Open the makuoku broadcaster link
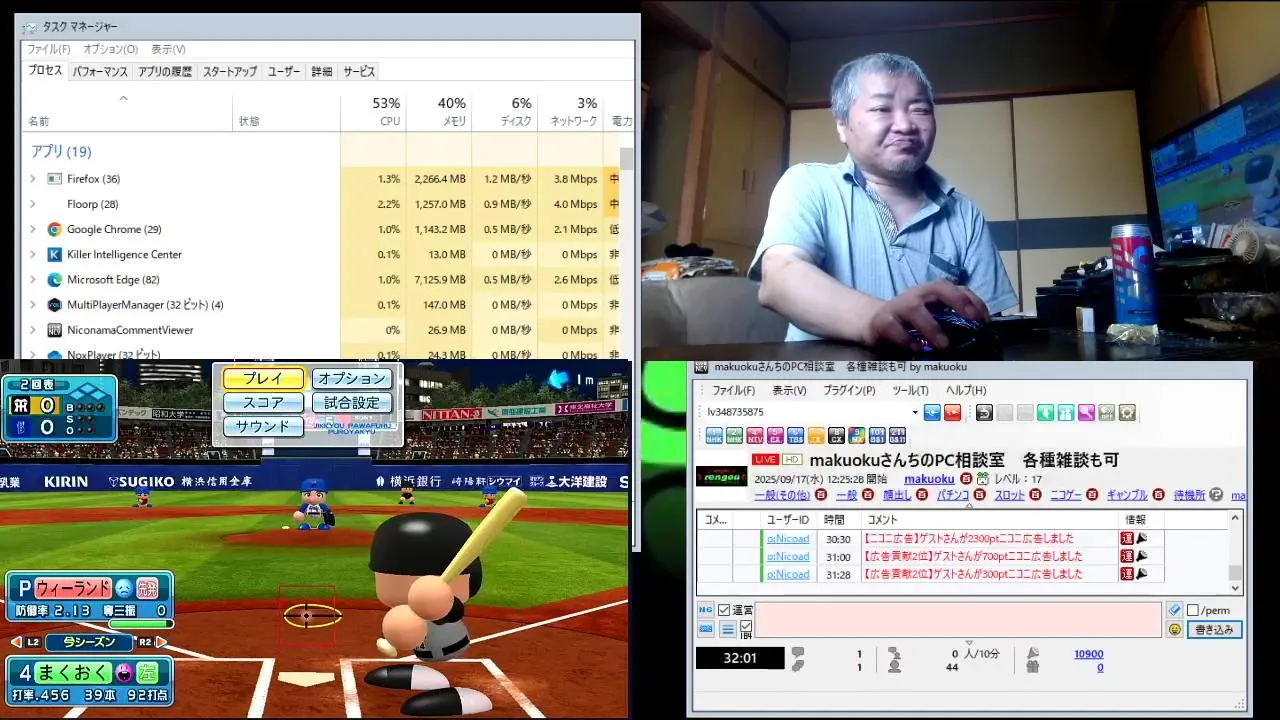This screenshot has height=720, width=1280. tap(929, 479)
